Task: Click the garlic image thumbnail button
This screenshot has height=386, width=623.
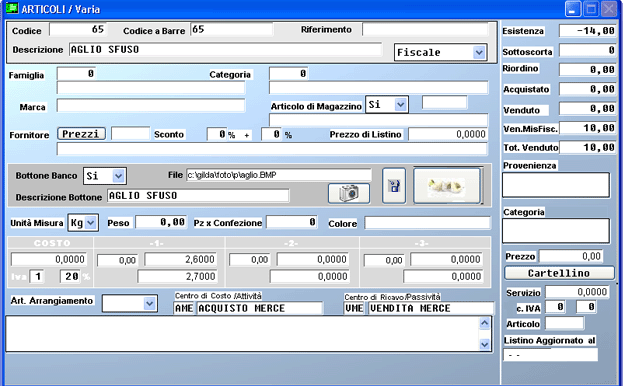Action: pos(447,185)
